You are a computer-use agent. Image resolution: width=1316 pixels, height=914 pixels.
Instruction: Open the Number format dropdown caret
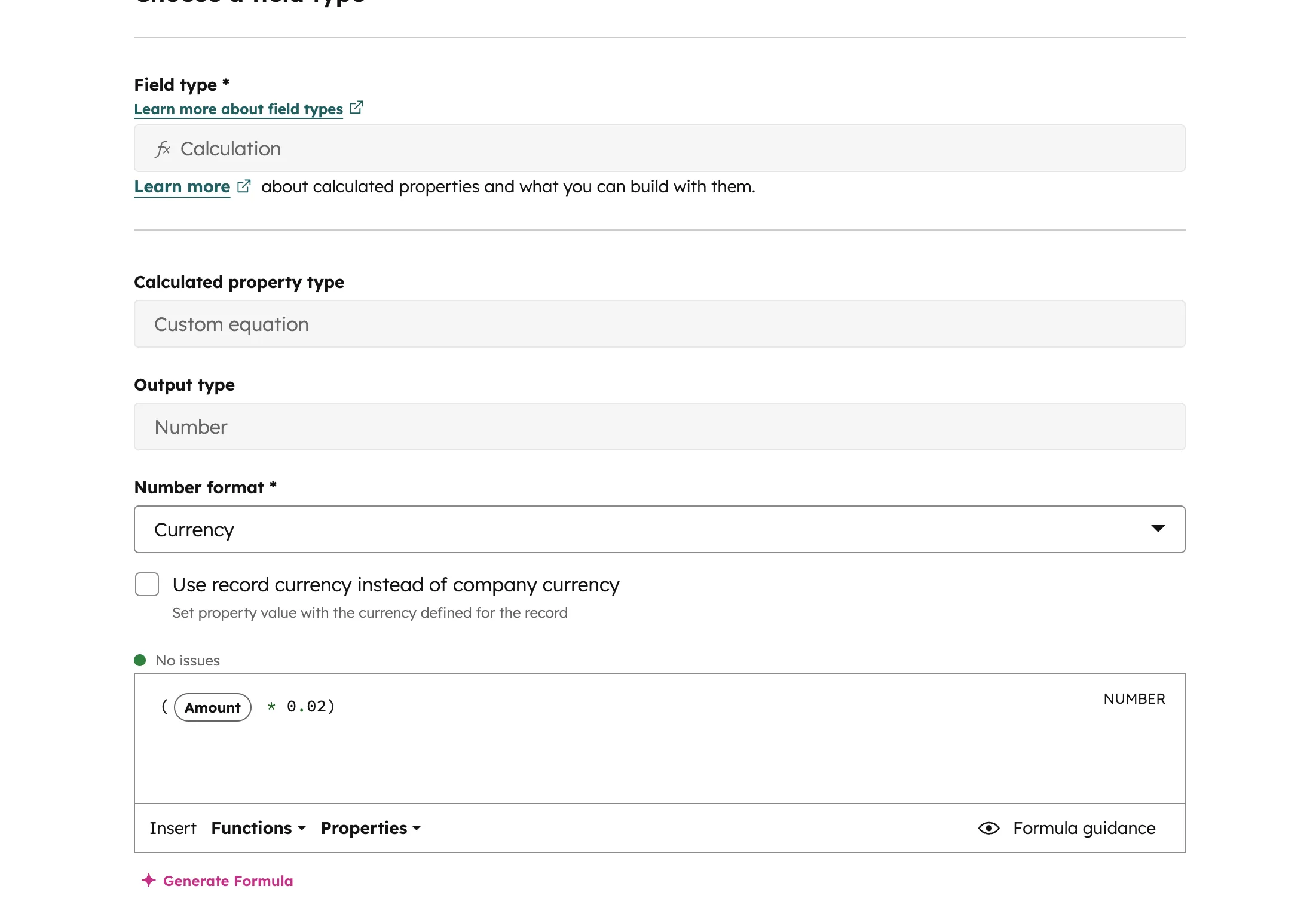click(x=1158, y=529)
